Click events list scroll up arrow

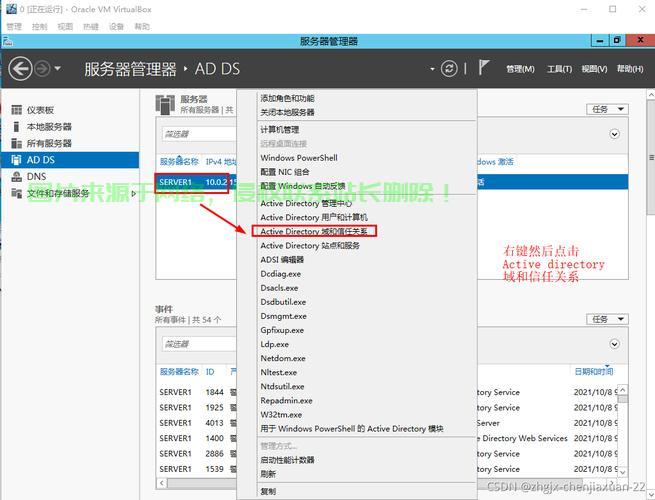tap(622, 389)
